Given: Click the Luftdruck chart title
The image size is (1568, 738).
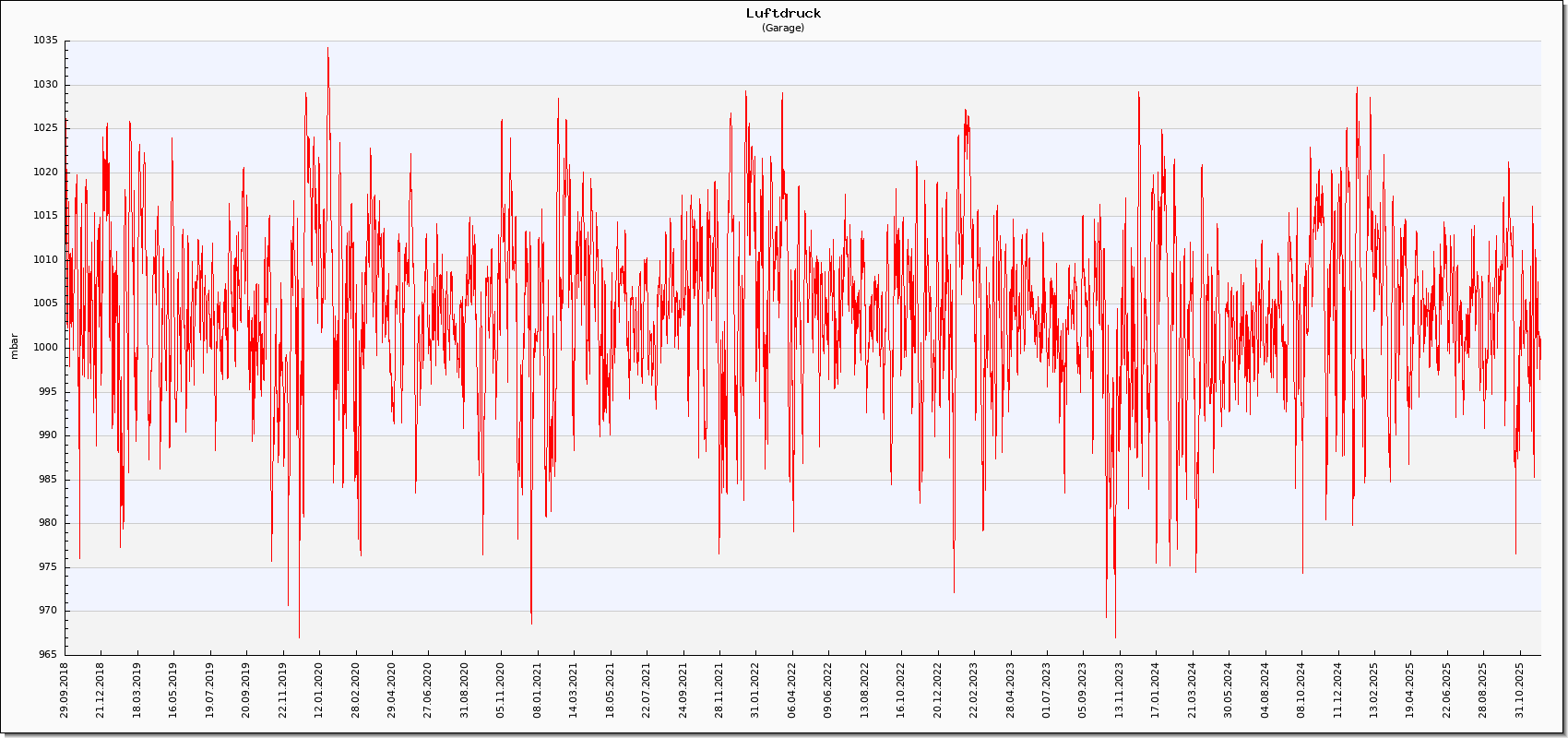Looking at the screenshot, I should pyautogui.click(x=783, y=13).
